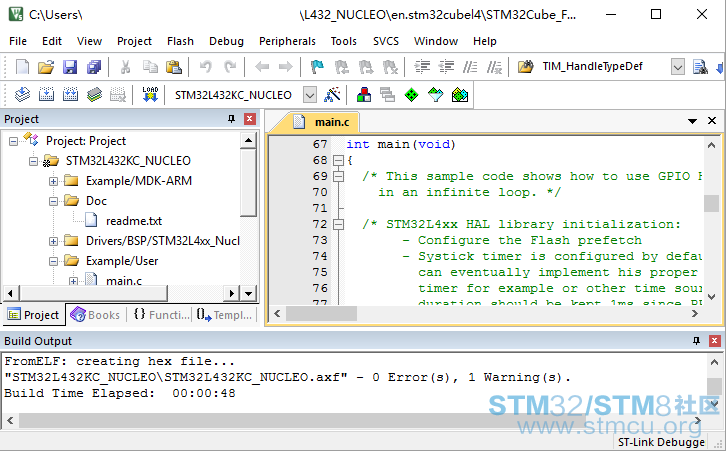Cut selection with the scissors icon
This screenshot has width=726, height=451.
coord(125,67)
